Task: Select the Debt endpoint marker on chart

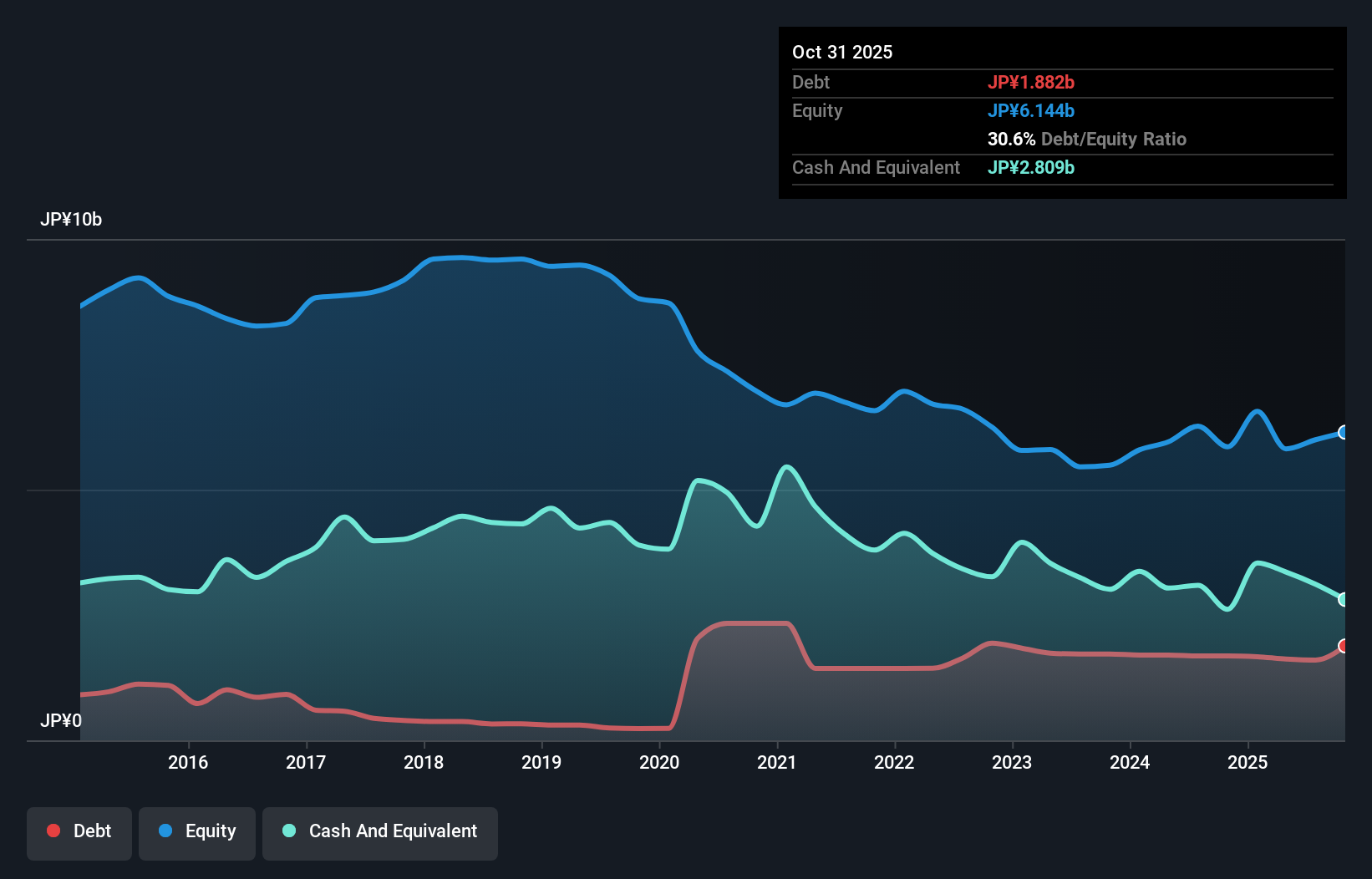Action: [x=1344, y=646]
